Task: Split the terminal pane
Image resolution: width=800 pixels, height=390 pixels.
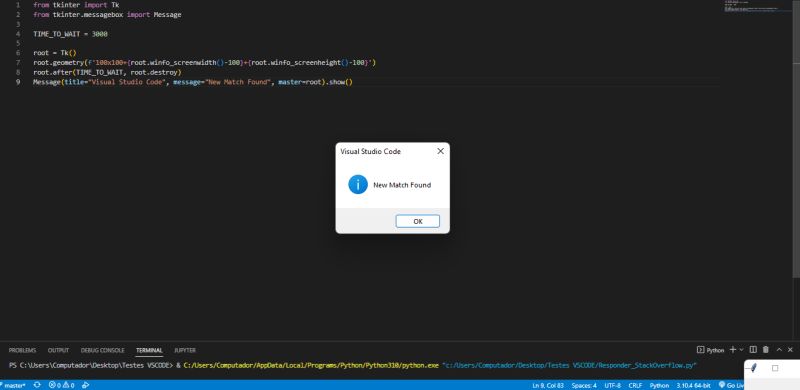Action: coord(753,350)
